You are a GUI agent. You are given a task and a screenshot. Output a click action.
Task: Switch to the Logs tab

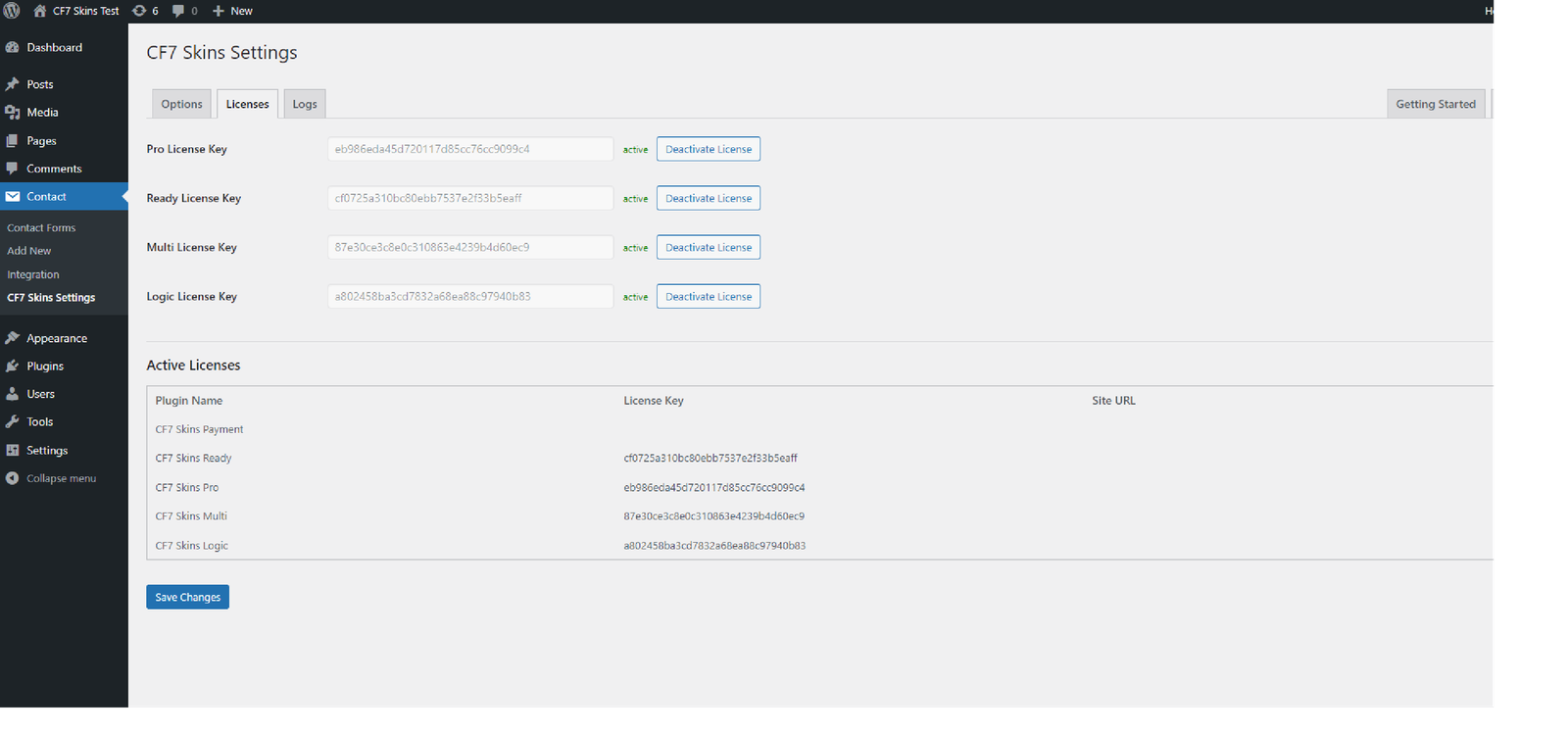click(305, 104)
